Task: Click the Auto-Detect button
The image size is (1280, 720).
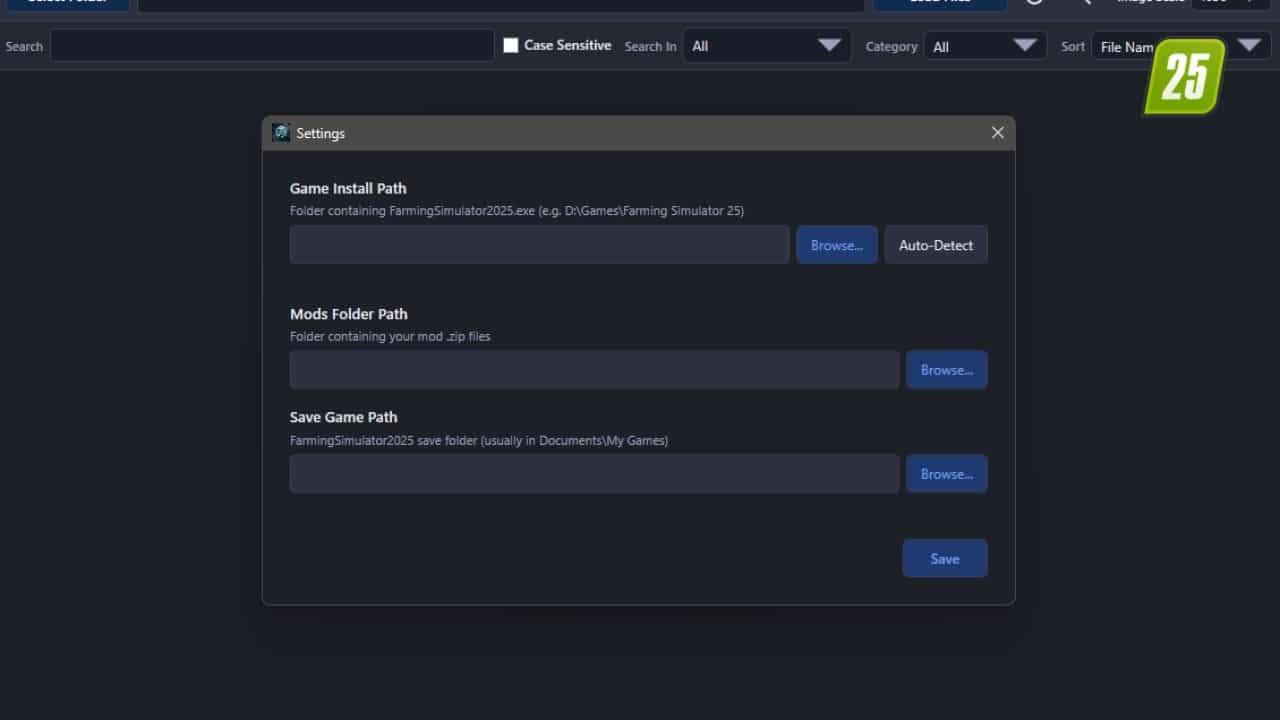Action: tap(935, 244)
